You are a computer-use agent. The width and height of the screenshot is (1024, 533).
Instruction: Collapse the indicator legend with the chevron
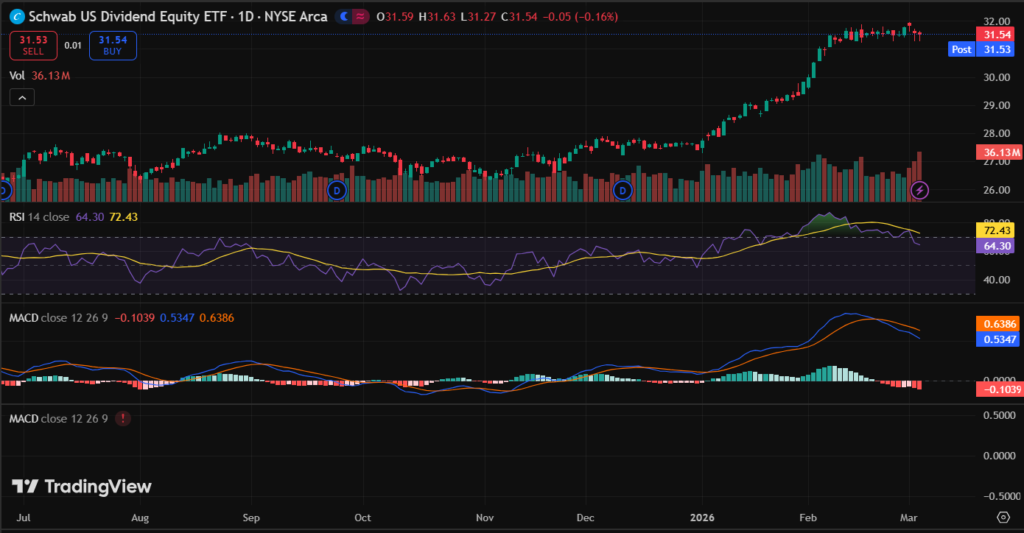pos(21,97)
